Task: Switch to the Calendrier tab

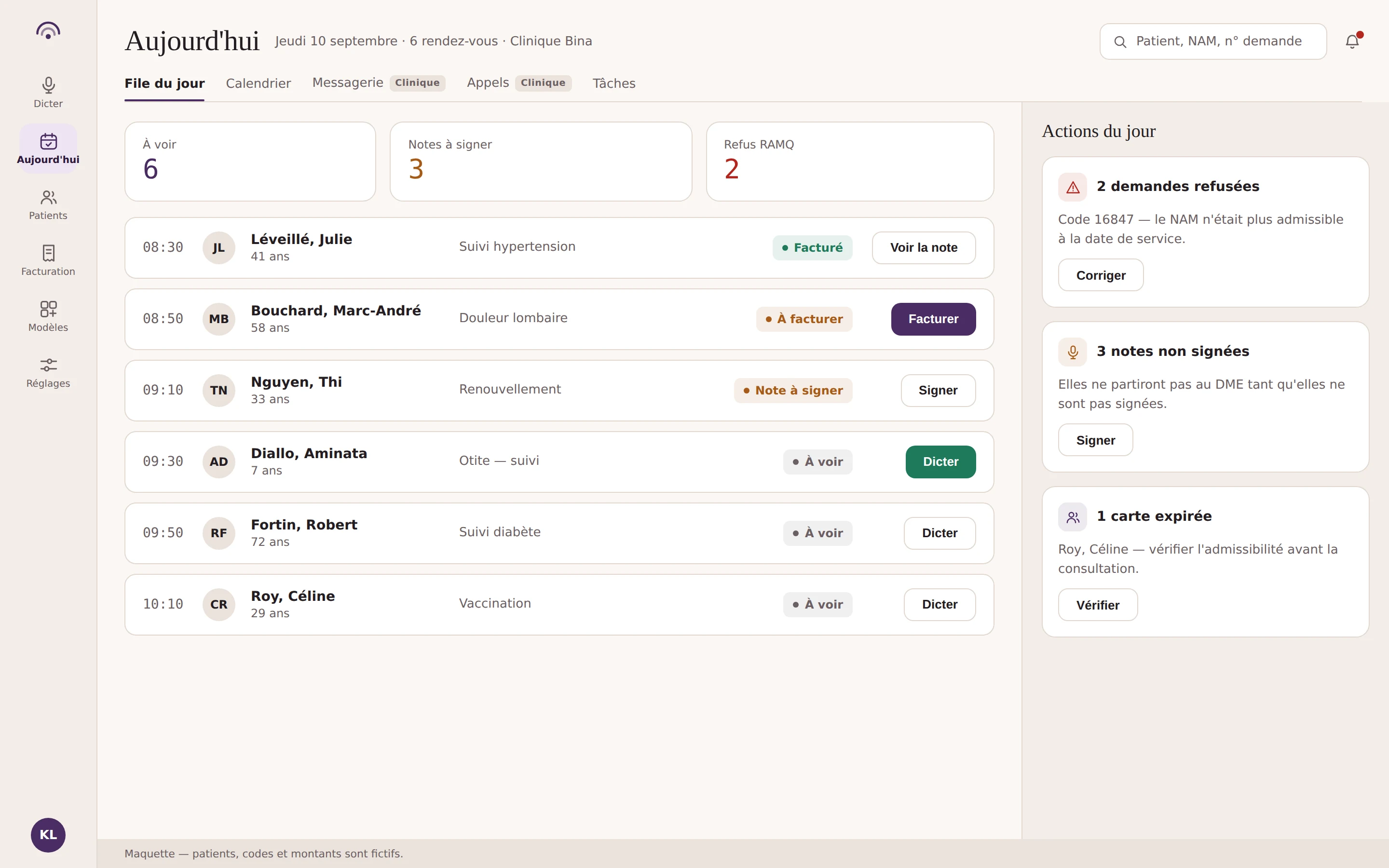Action: pos(259,83)
